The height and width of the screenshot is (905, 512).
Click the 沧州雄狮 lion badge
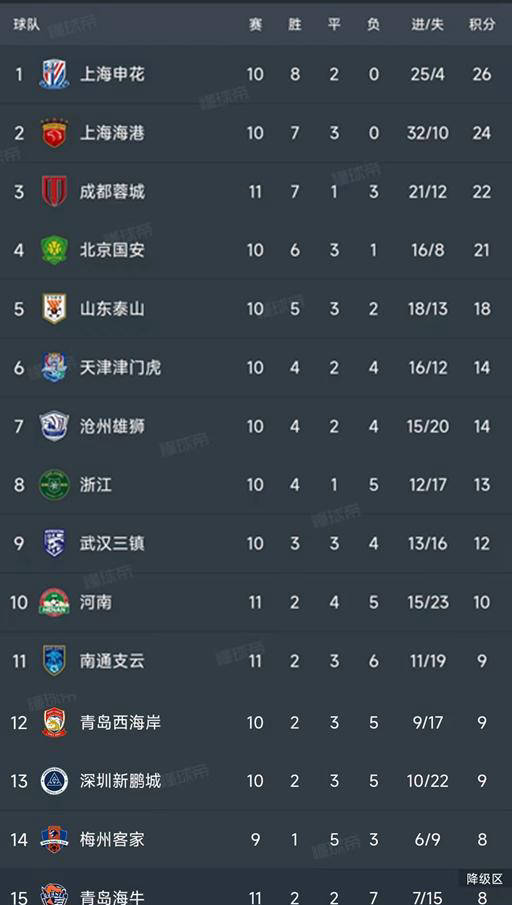(x=54, y=427)
